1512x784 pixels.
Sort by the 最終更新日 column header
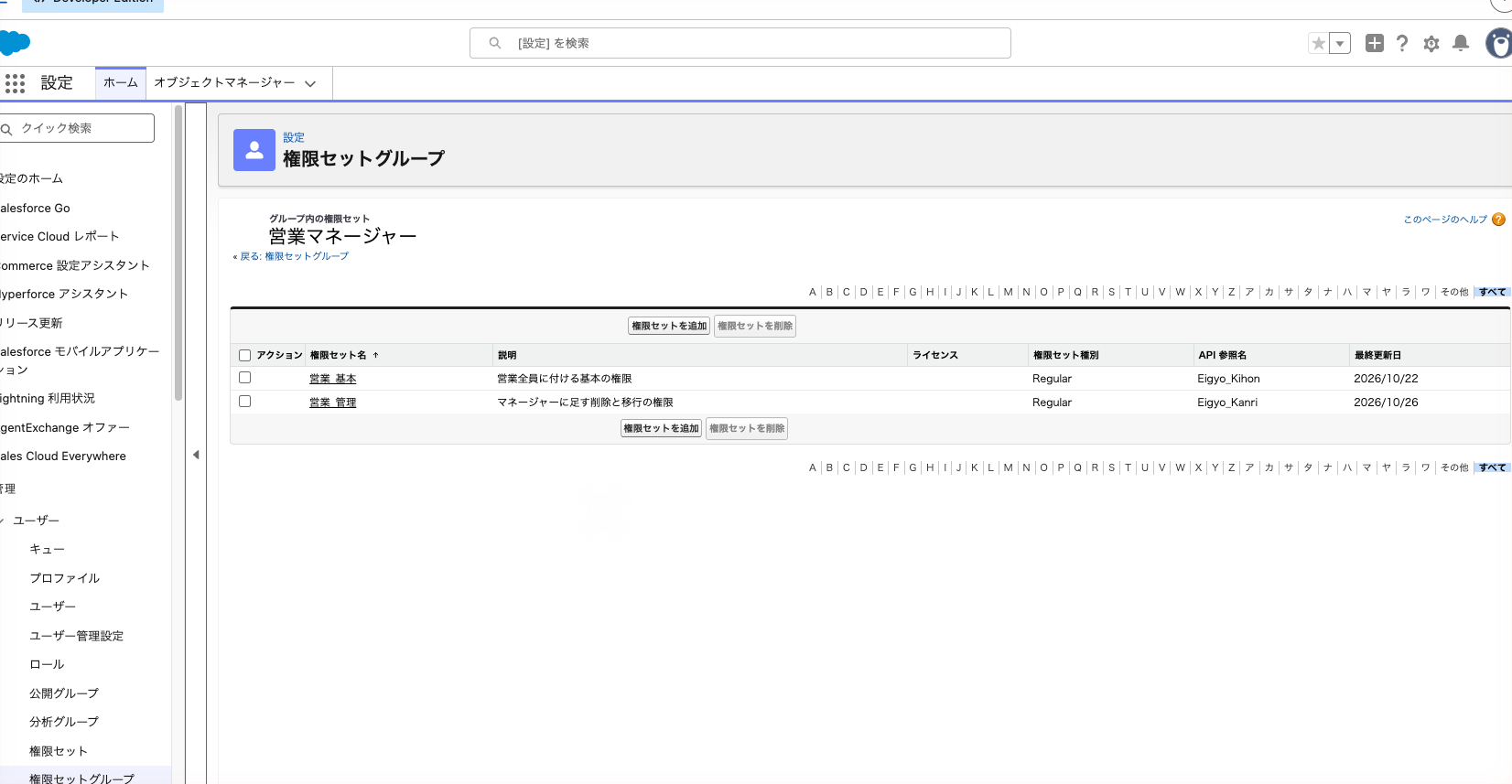pyautogui.click(x=1377, y=355)
